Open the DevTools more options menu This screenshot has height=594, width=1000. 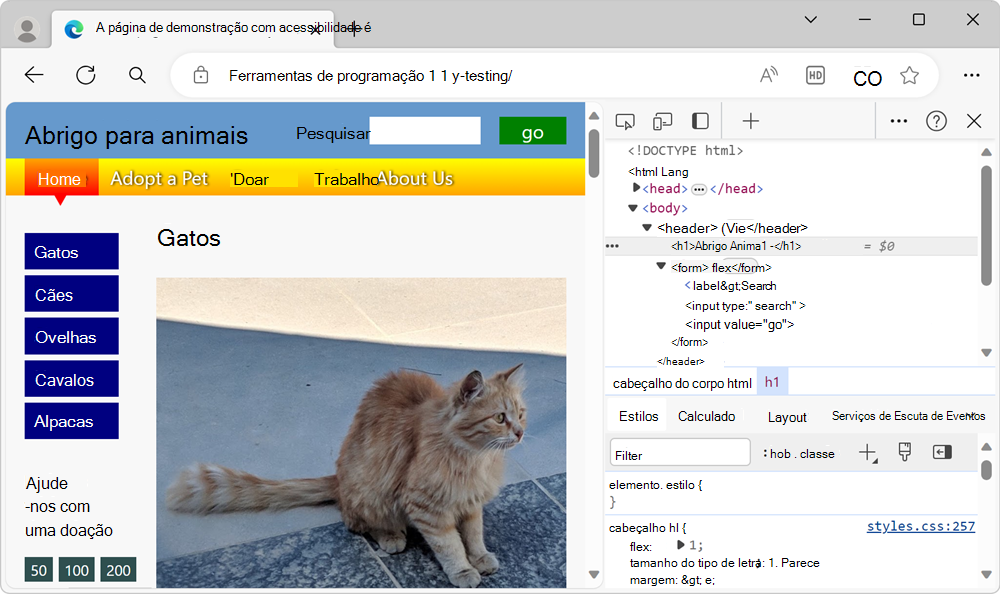click(898, 120)
